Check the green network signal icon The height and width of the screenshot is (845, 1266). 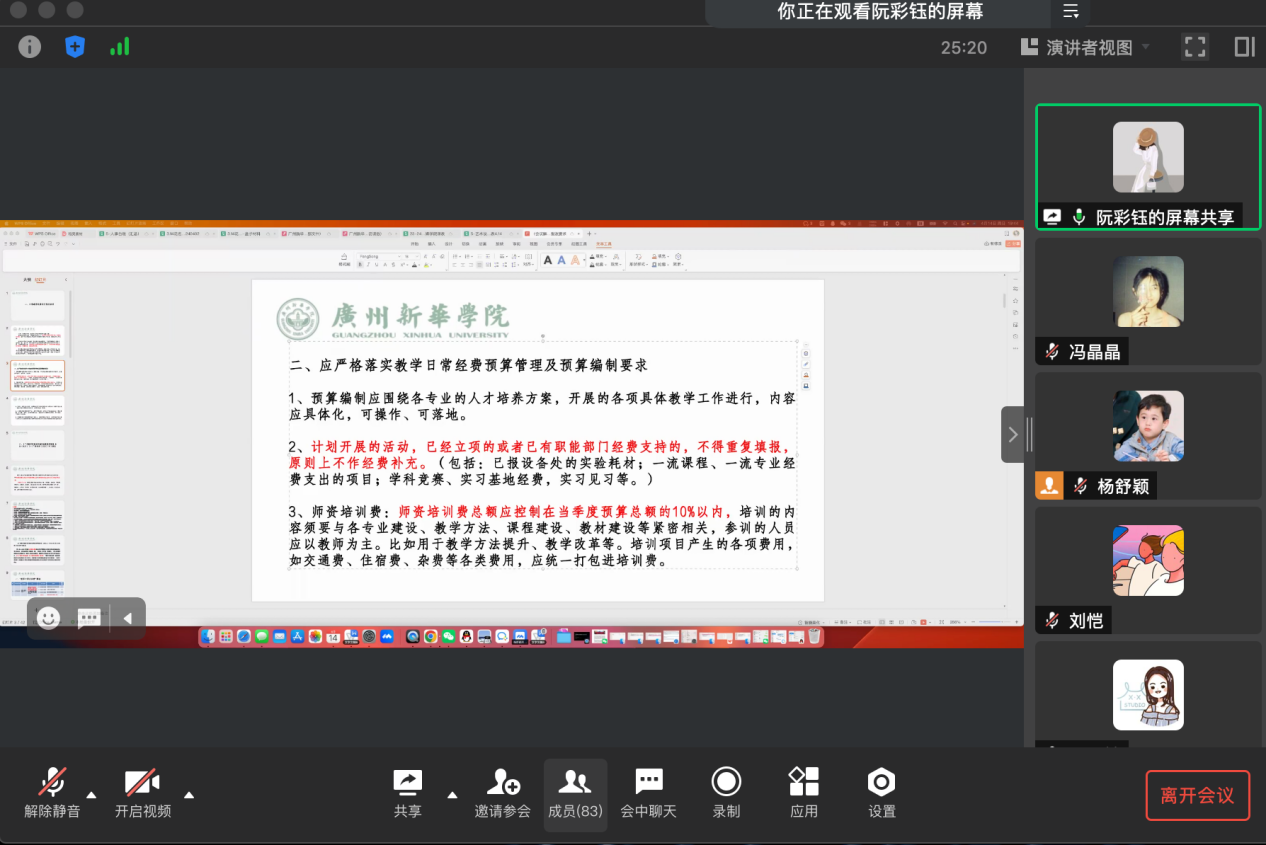point(119,46)
